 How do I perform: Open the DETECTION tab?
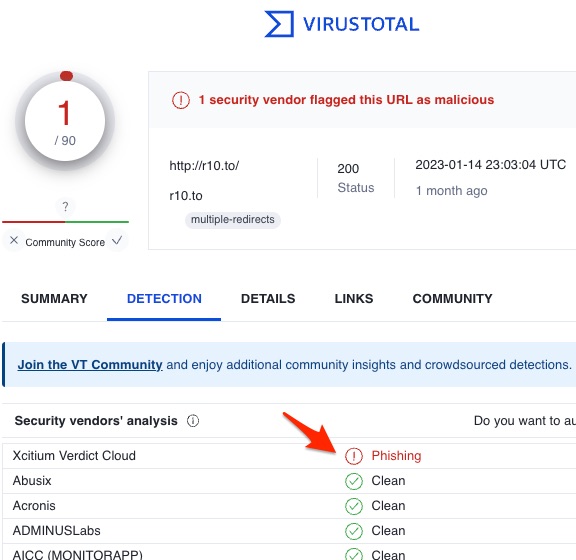[x=164, y=299]
